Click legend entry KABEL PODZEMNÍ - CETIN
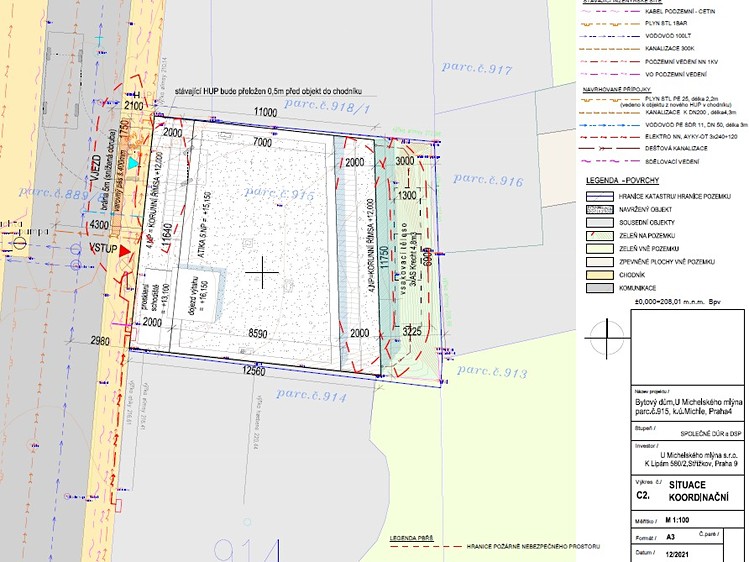The image size is (749, 562). (x=680, y=11)
